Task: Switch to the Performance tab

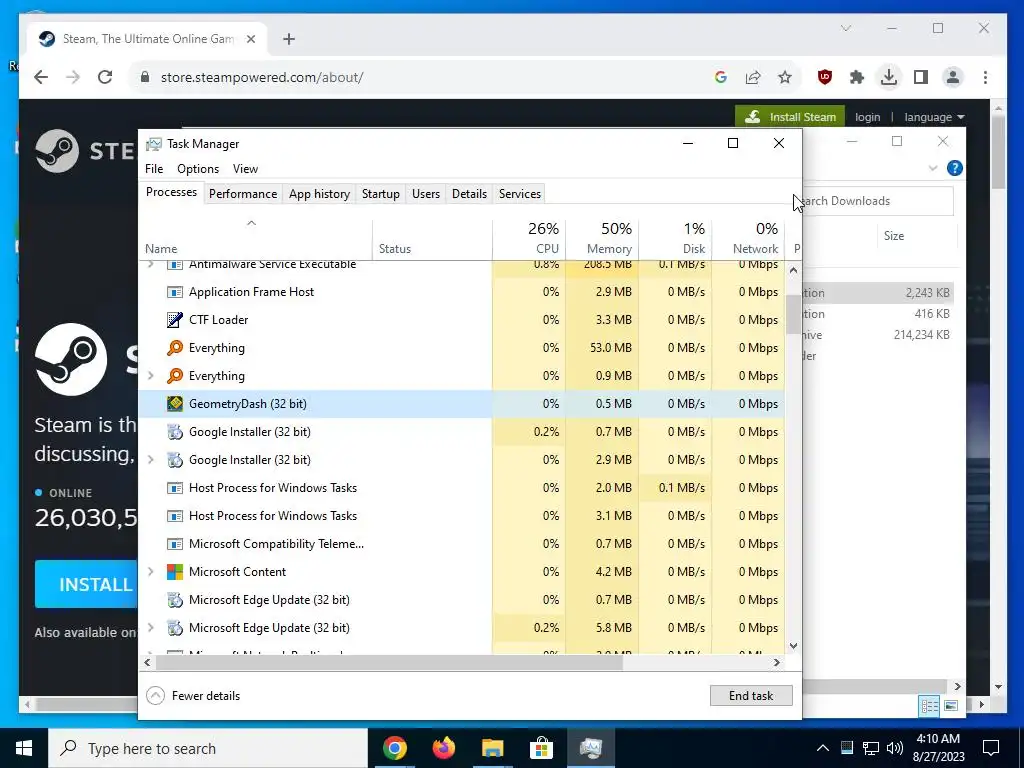Action: pos(243,194)
